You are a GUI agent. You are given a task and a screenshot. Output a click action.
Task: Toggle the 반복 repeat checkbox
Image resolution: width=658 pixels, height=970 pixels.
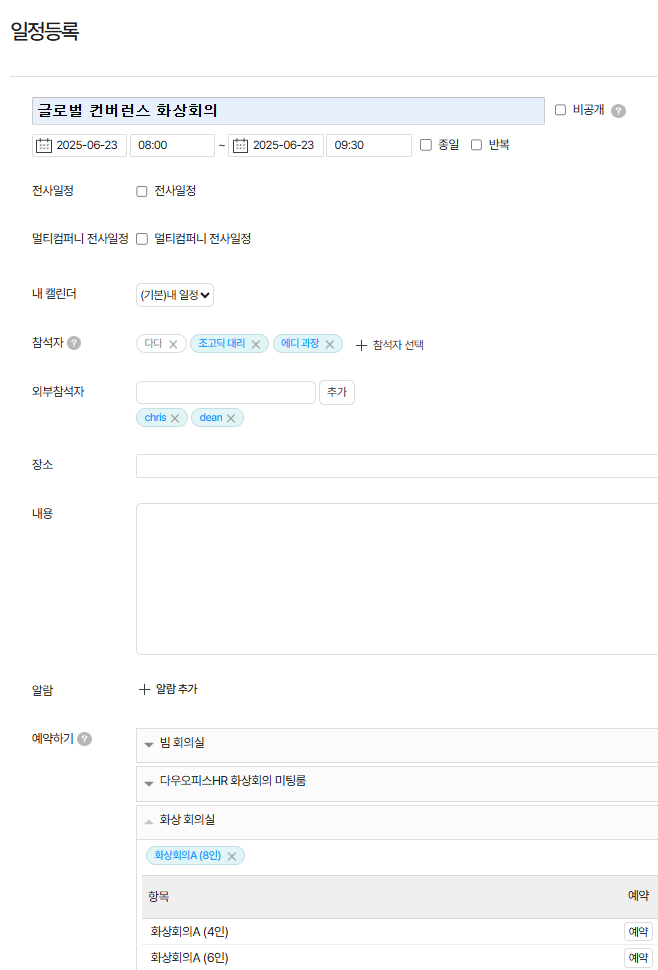click(477, 145)
